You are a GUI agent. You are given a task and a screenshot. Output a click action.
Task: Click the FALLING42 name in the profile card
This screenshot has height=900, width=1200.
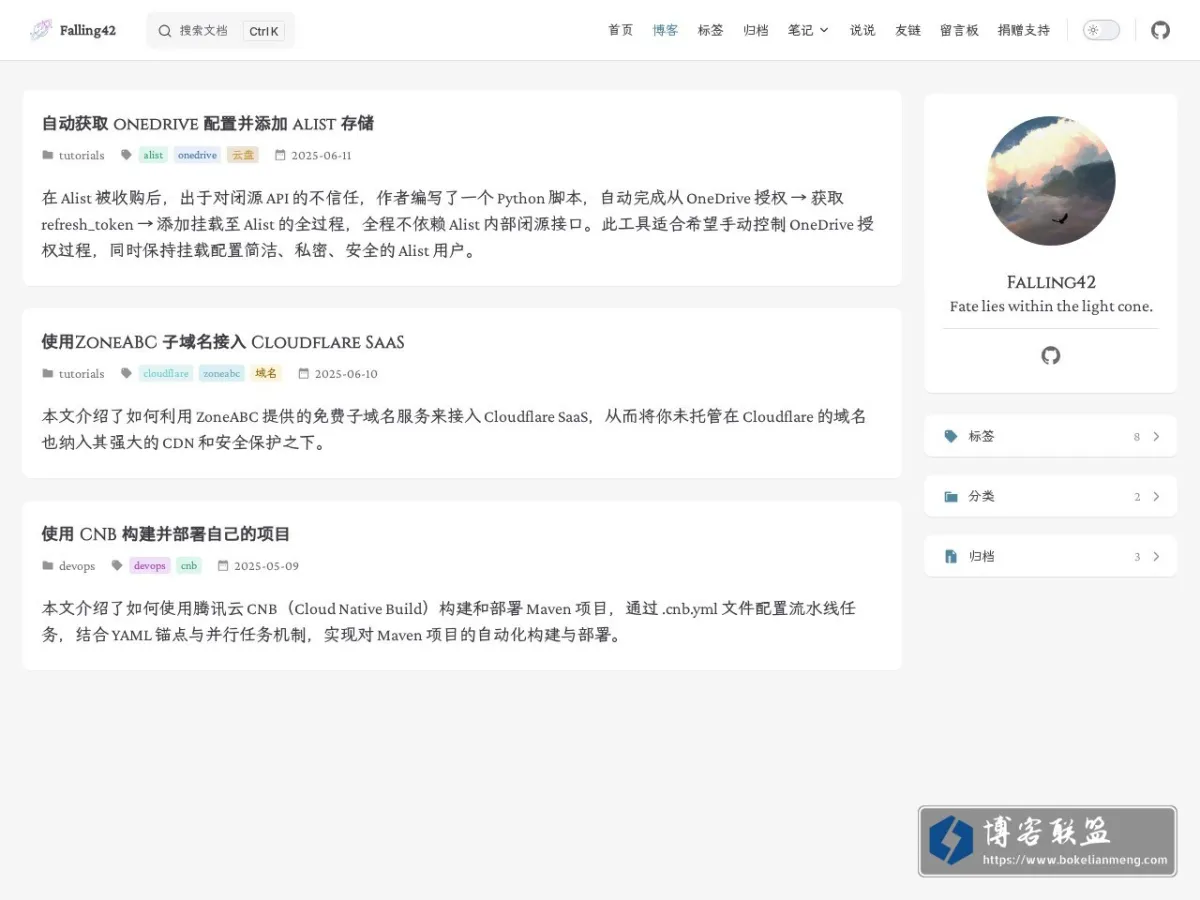(1051, 282)
